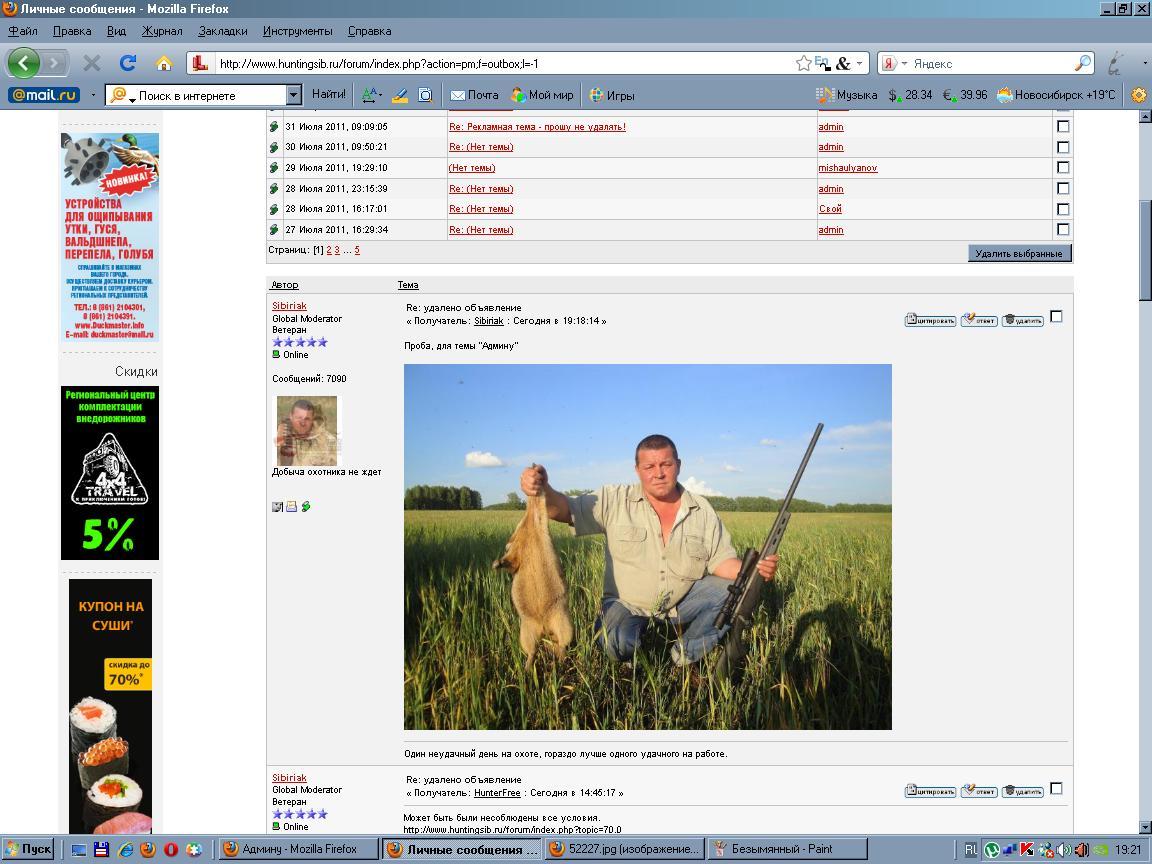Expand the Mail.ru search field dropdown

point(293,95)
